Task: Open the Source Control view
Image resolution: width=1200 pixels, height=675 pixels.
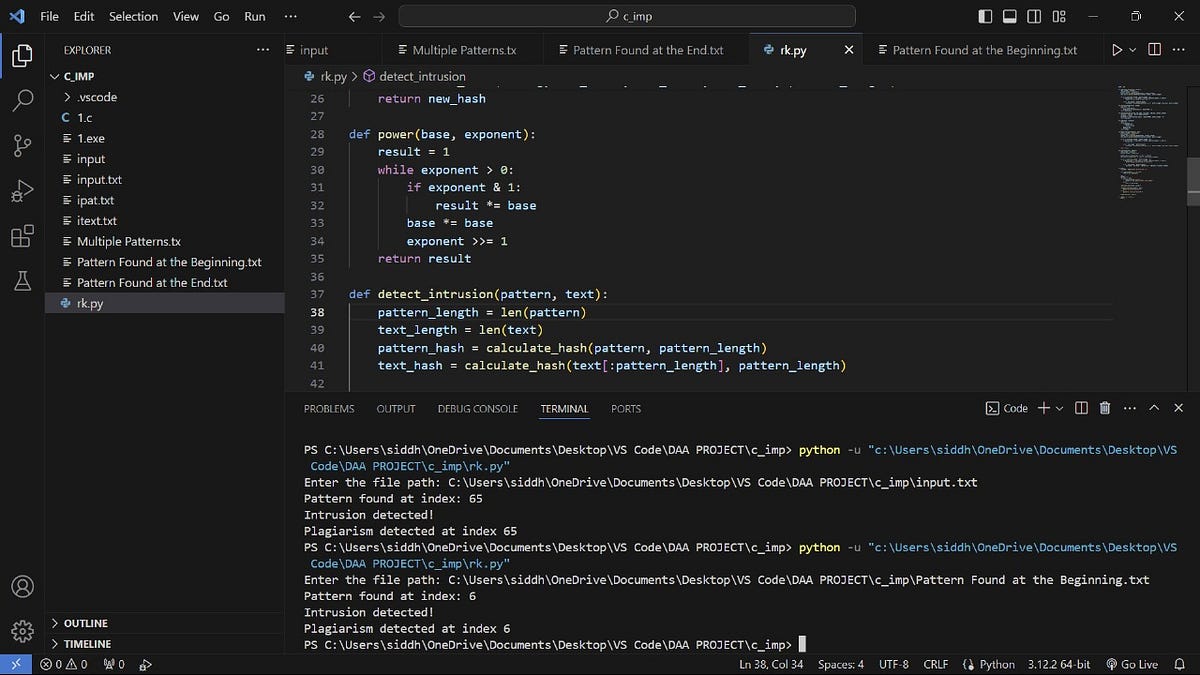Action: pos(22,145)
